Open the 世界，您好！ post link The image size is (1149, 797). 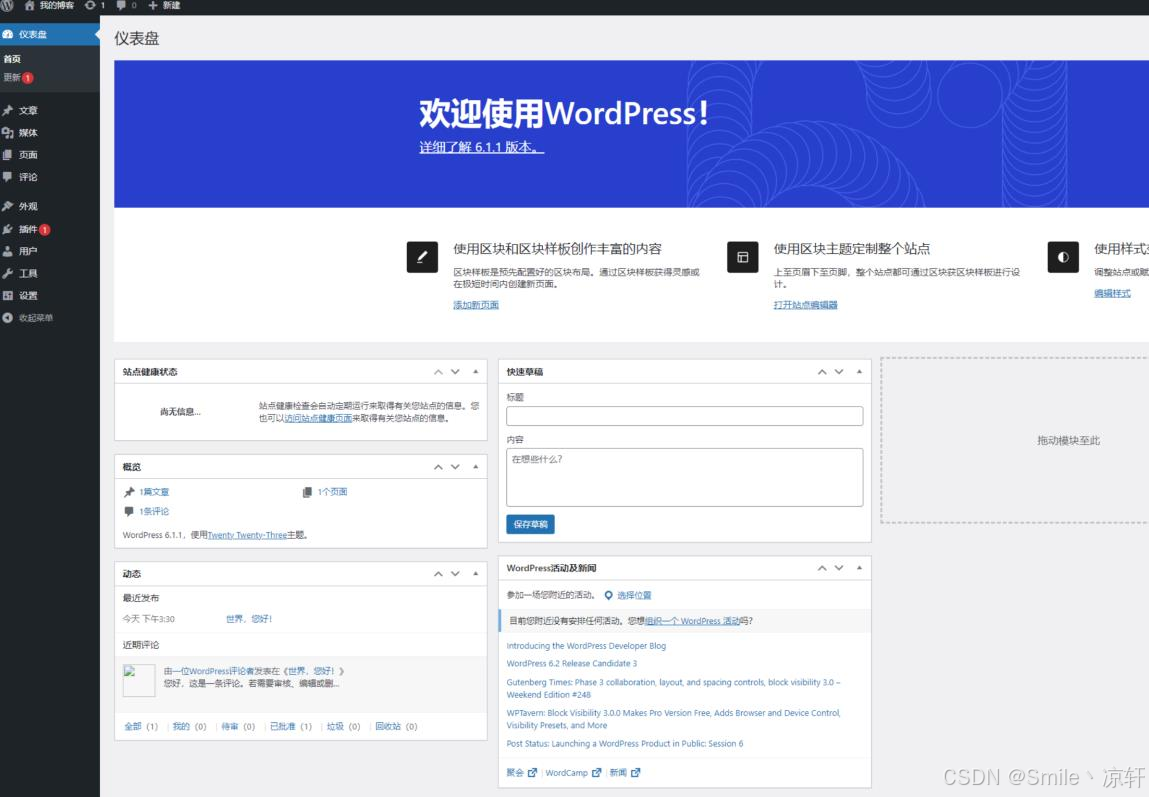(249, 620)
